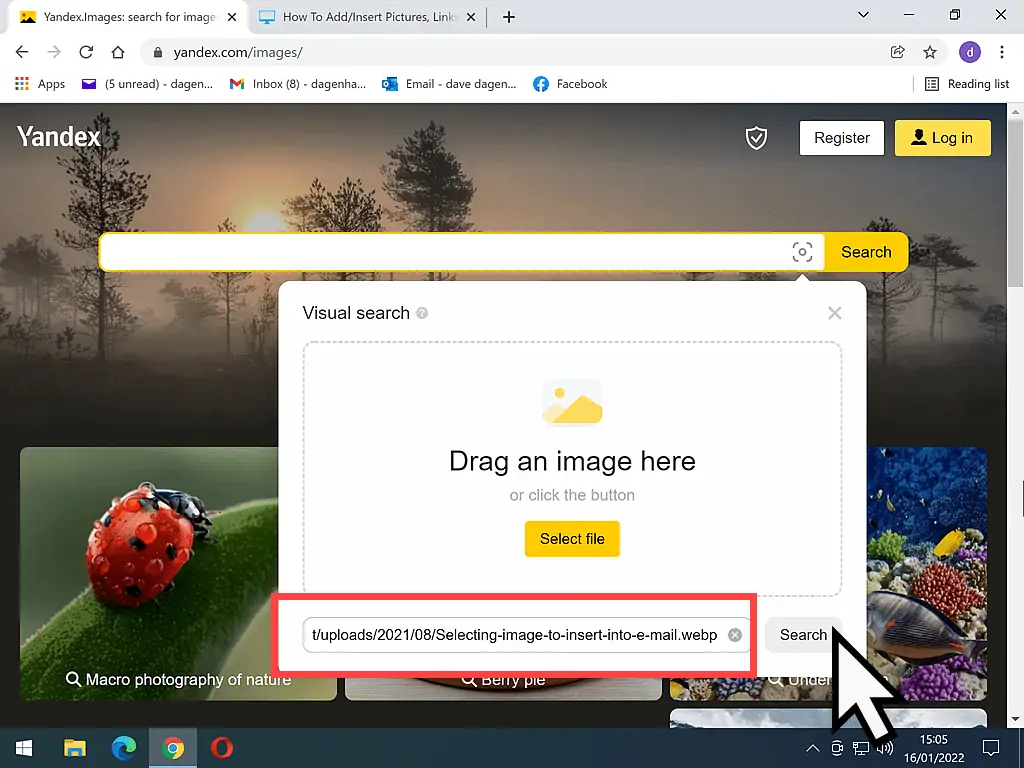
Task: Open the tab search dropdown arrow
Action: [863, 16]
